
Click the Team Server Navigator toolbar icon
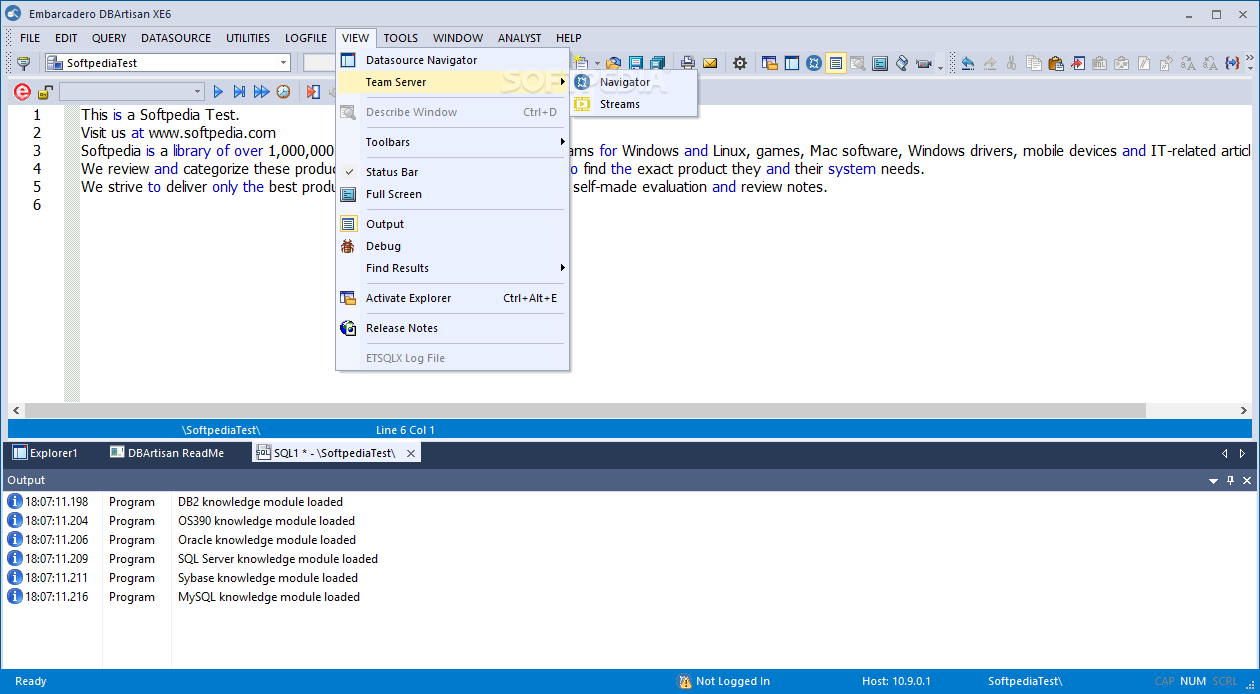814,63
